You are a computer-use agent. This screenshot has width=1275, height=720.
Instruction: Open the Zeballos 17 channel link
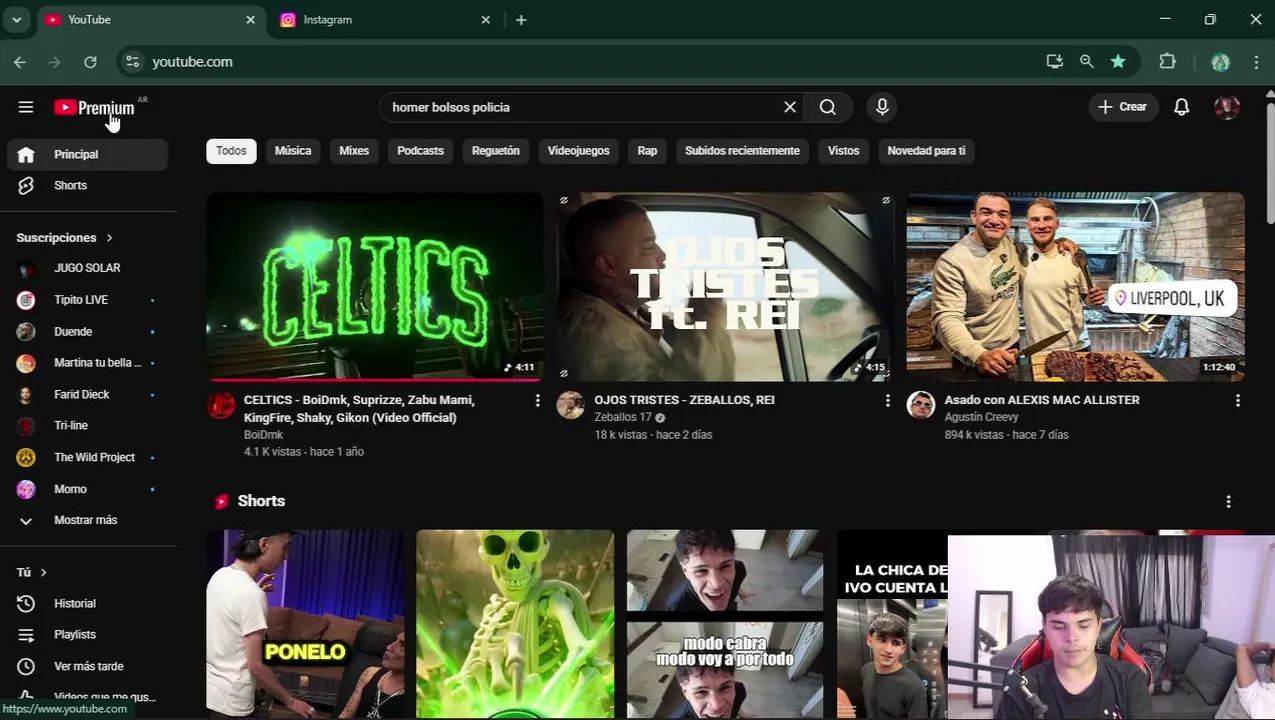(623, 417)
